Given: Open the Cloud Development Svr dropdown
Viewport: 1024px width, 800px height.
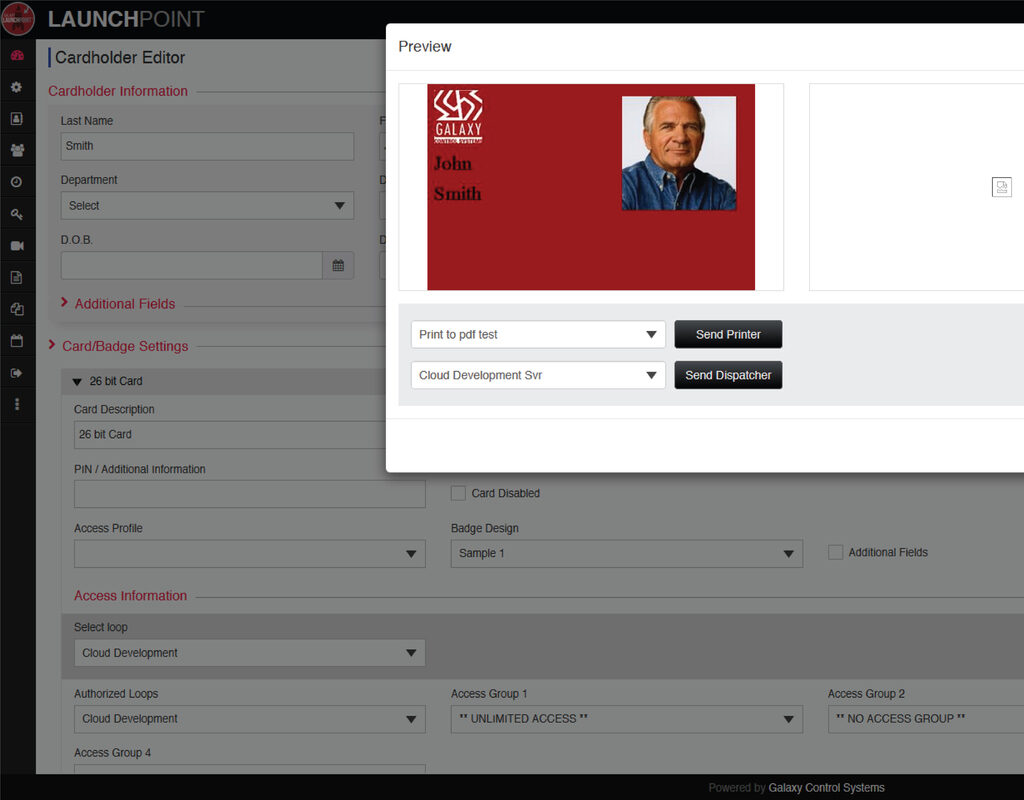Looking at the screenshot, I should pyautogui.click(x=538, y=376).
